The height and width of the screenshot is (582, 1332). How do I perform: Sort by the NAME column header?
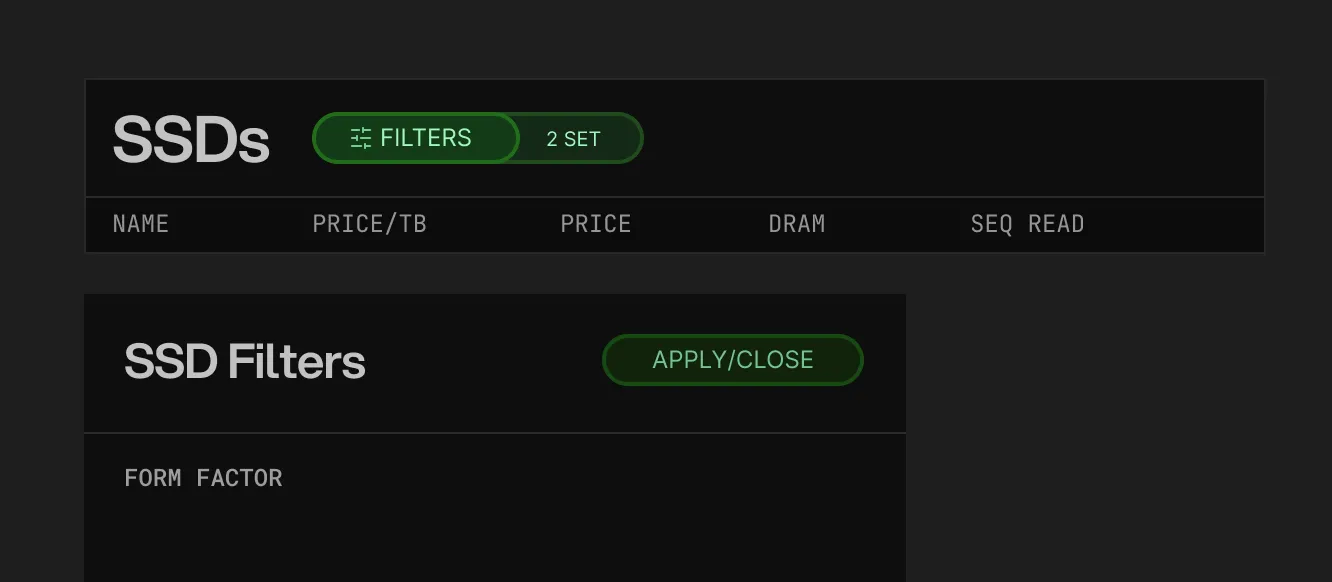click(141, 224)
